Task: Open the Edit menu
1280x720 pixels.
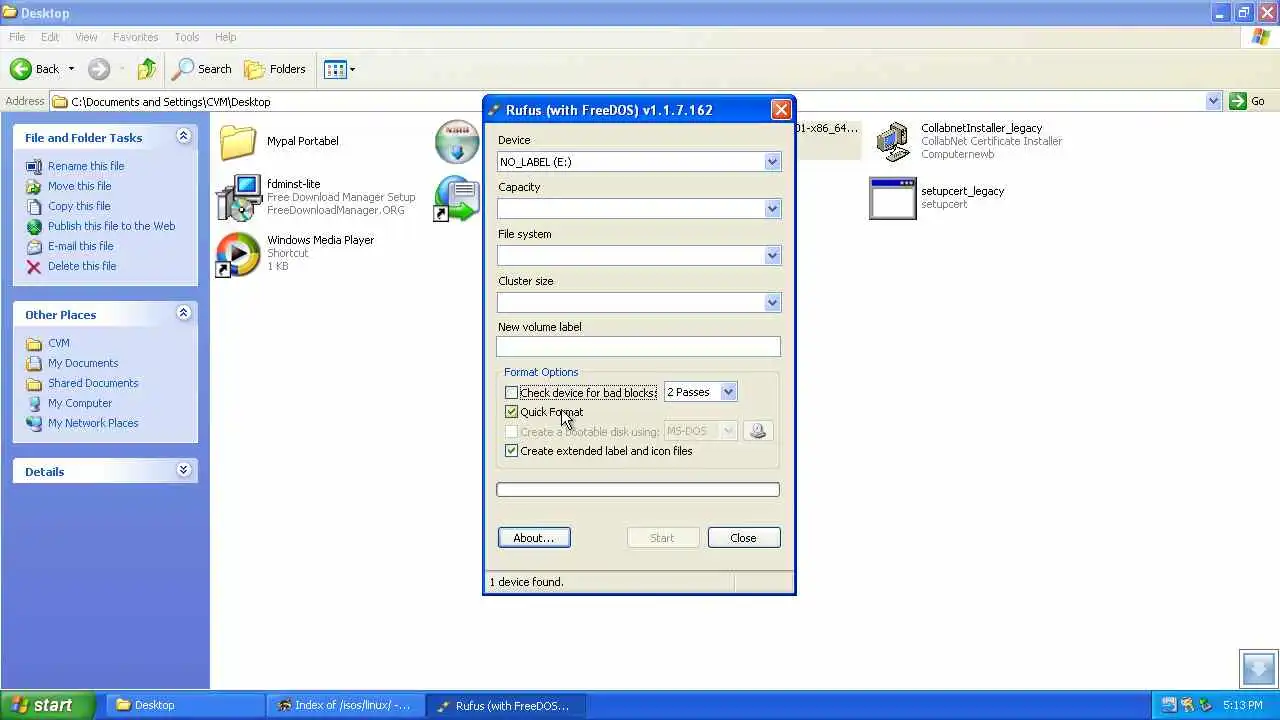Action: coord(50,37)
